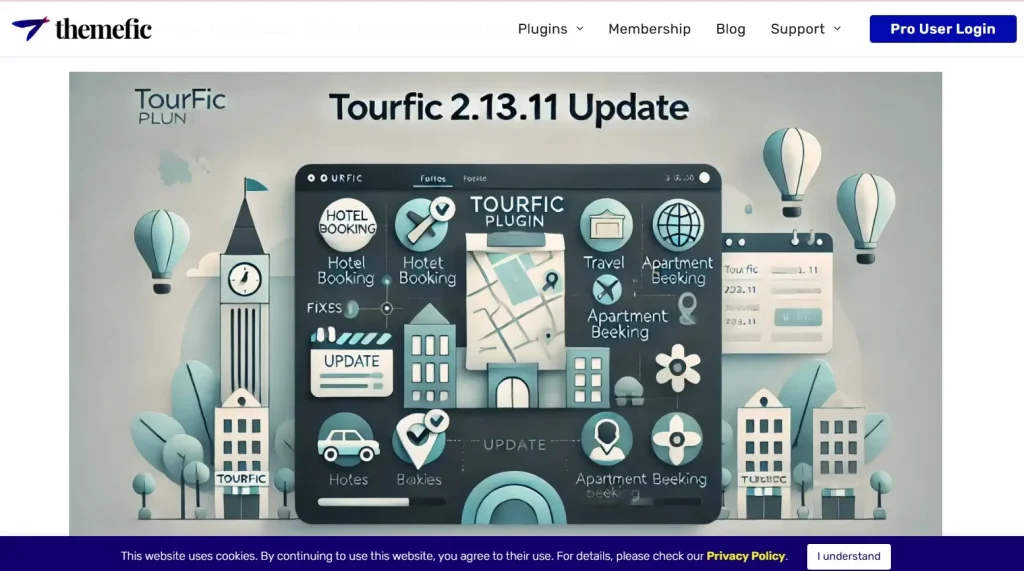Viewport: 1024px width, 571px height.
Task: Open the Plugins menu
Action: (543, 29)
